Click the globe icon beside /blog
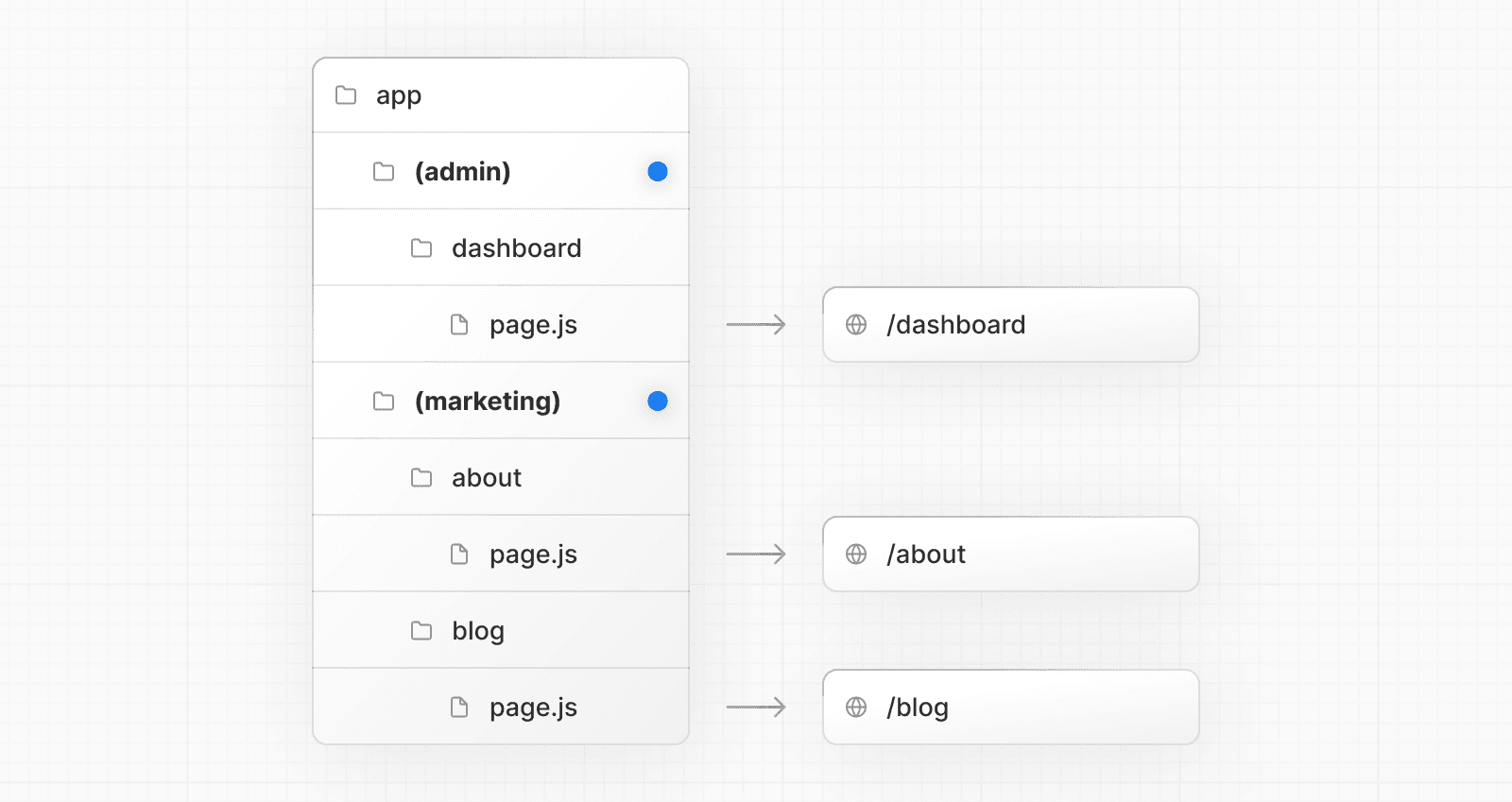 (x=856, y=708)
